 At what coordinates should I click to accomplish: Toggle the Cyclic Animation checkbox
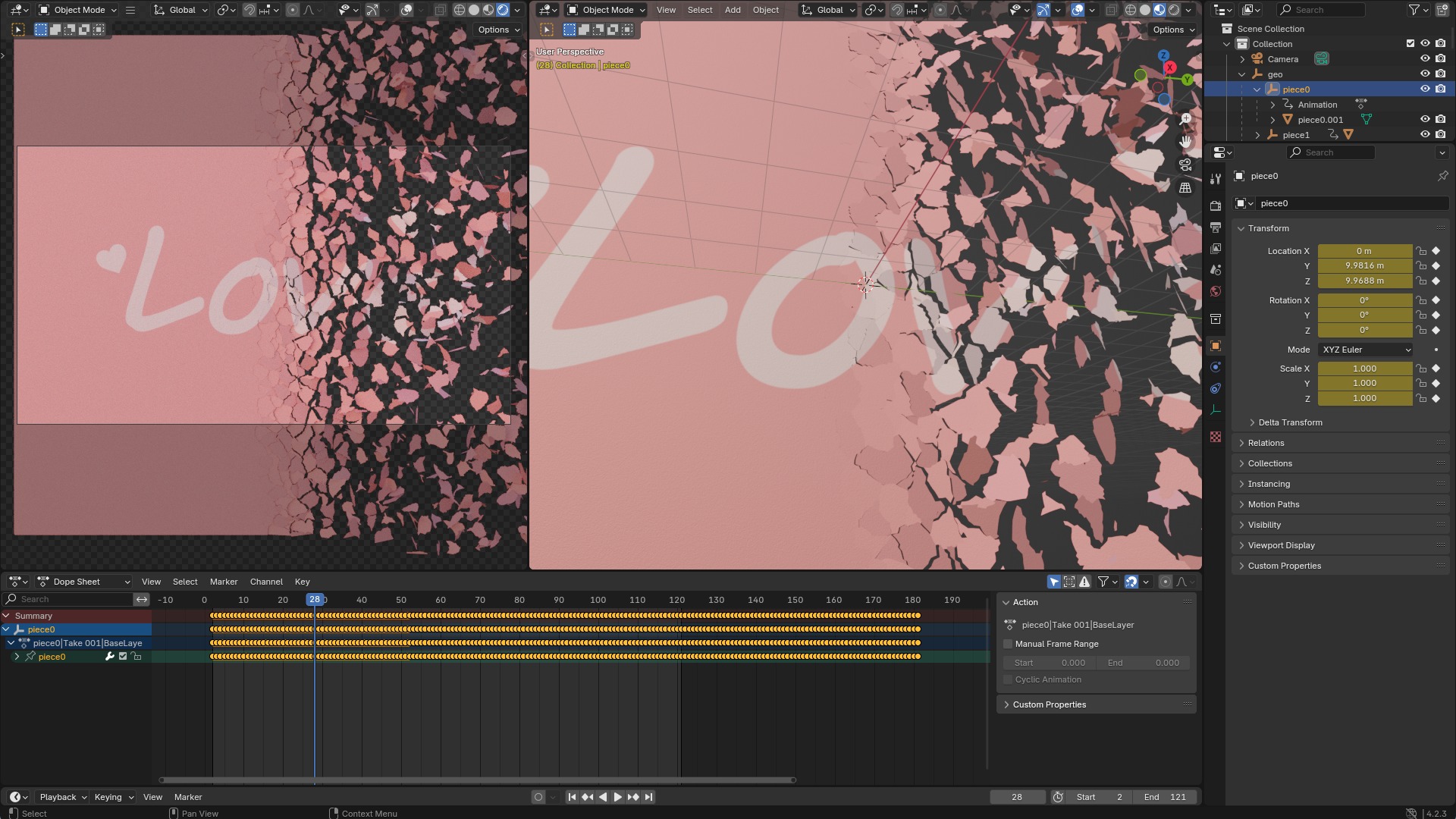1008,679
